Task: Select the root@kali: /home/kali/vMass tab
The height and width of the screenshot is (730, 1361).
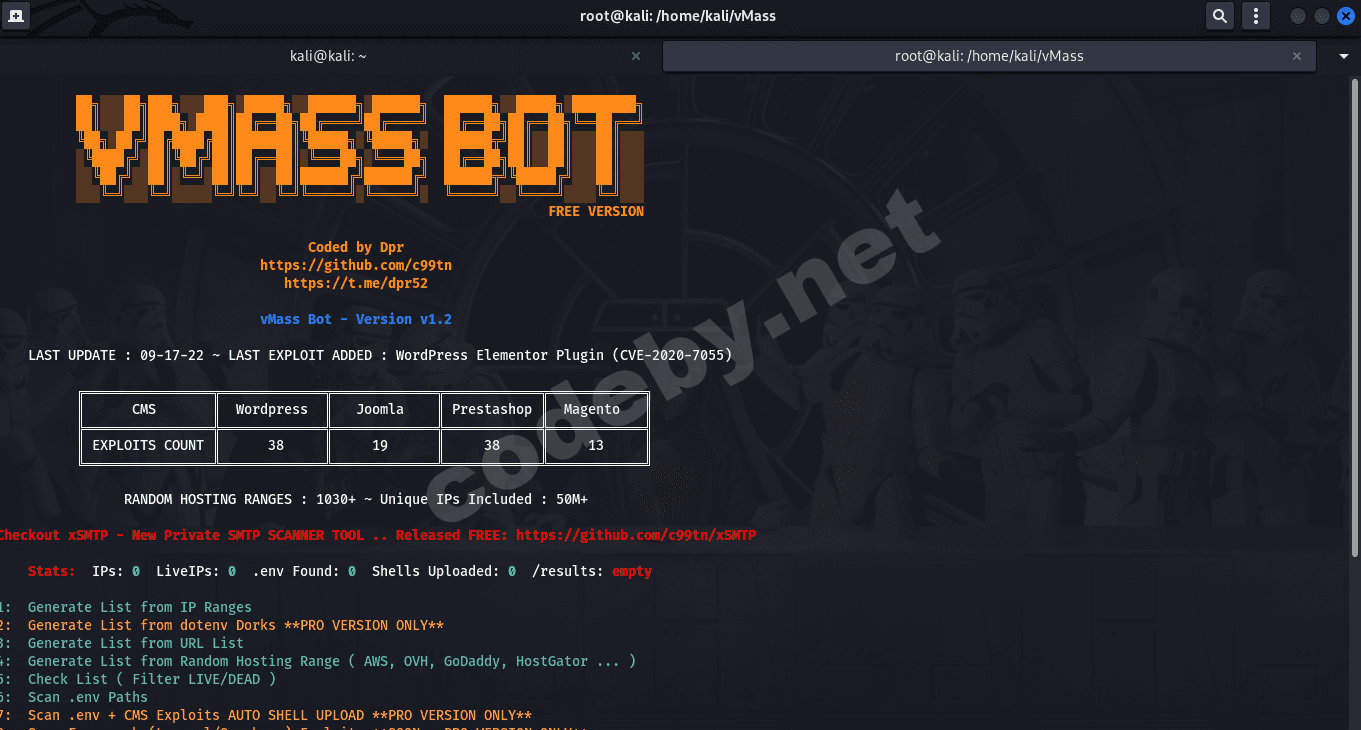Action: pos(989,57)
